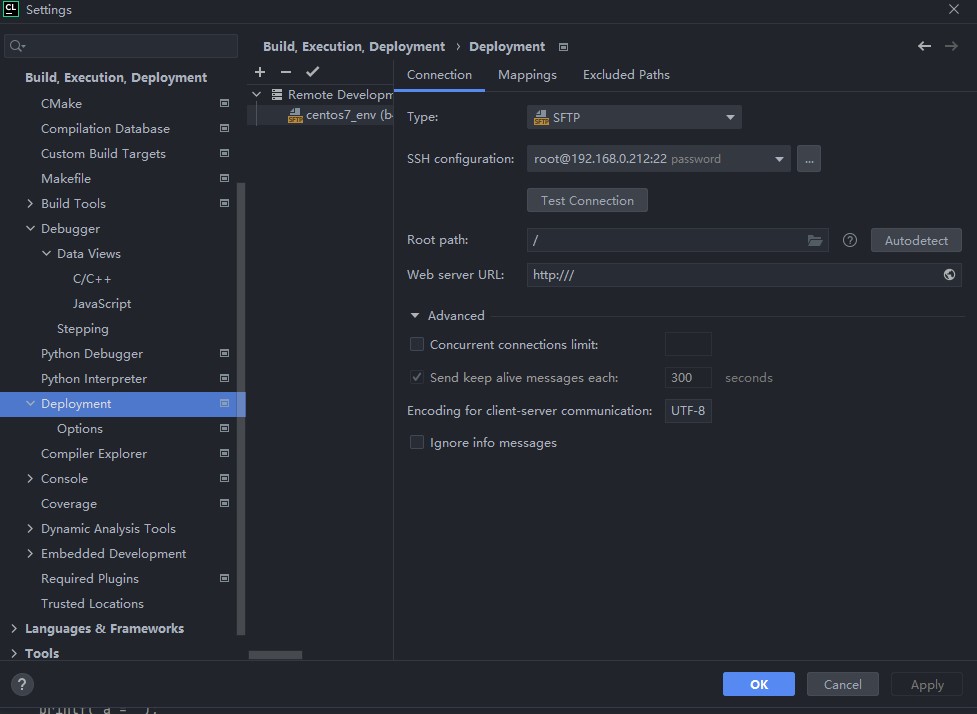Switch to the Excluded Paths tab
The width and height of the screenshot is (977, 714).
pyautogui.click(x=626, y=75)
